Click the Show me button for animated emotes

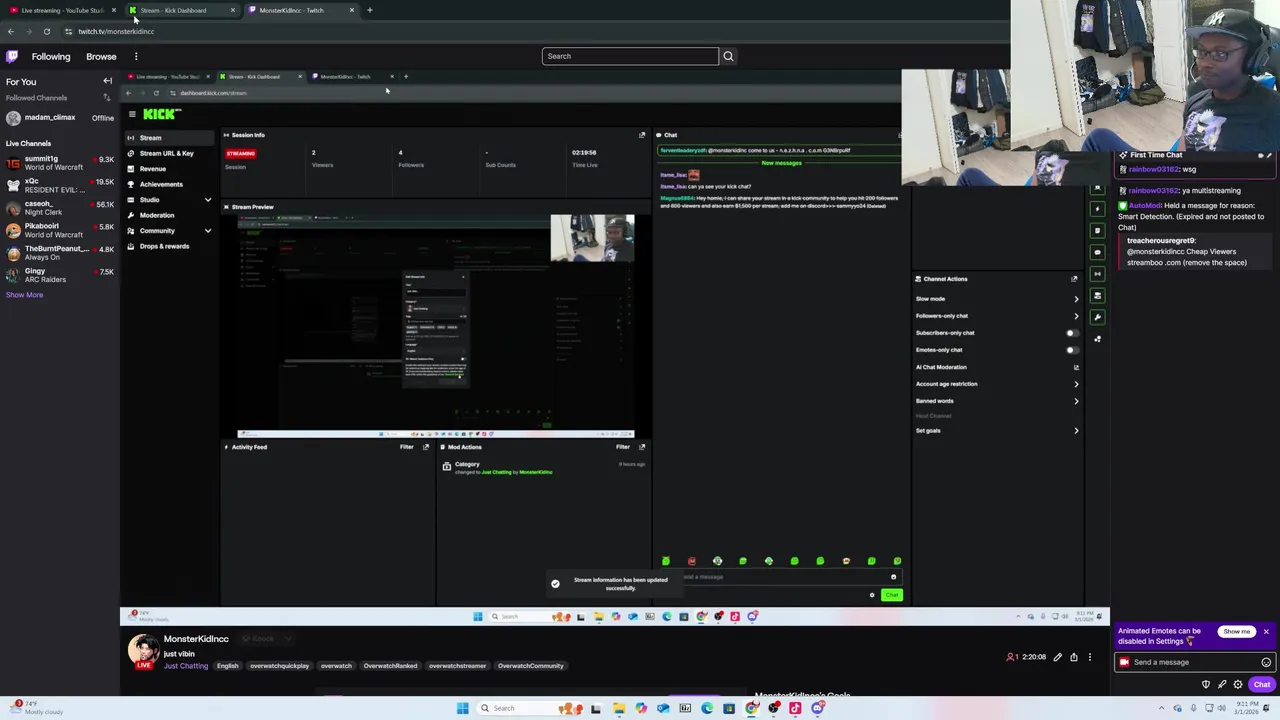click(1237, 632)
